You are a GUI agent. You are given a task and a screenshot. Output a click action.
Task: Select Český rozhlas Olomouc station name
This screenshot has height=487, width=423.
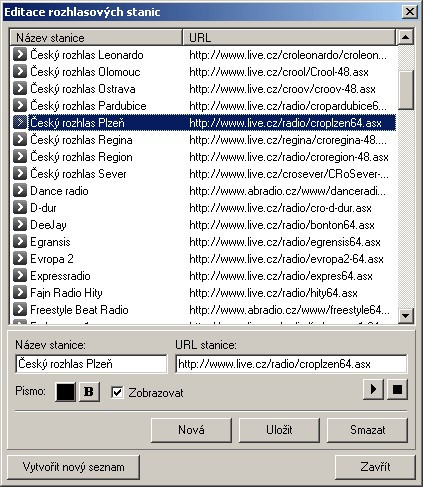(x=85, y=72)
